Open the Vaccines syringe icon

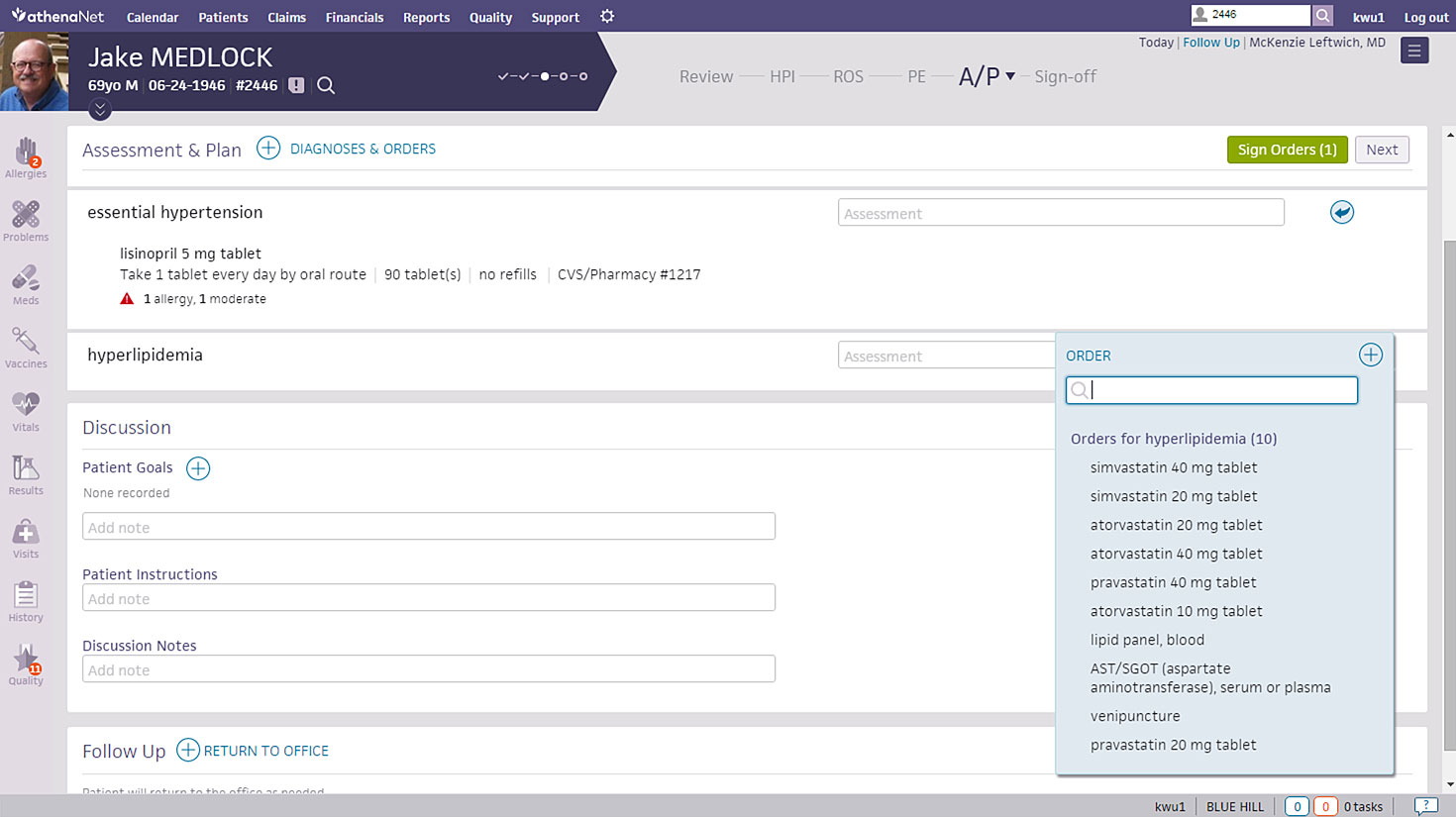click(26, 342)
